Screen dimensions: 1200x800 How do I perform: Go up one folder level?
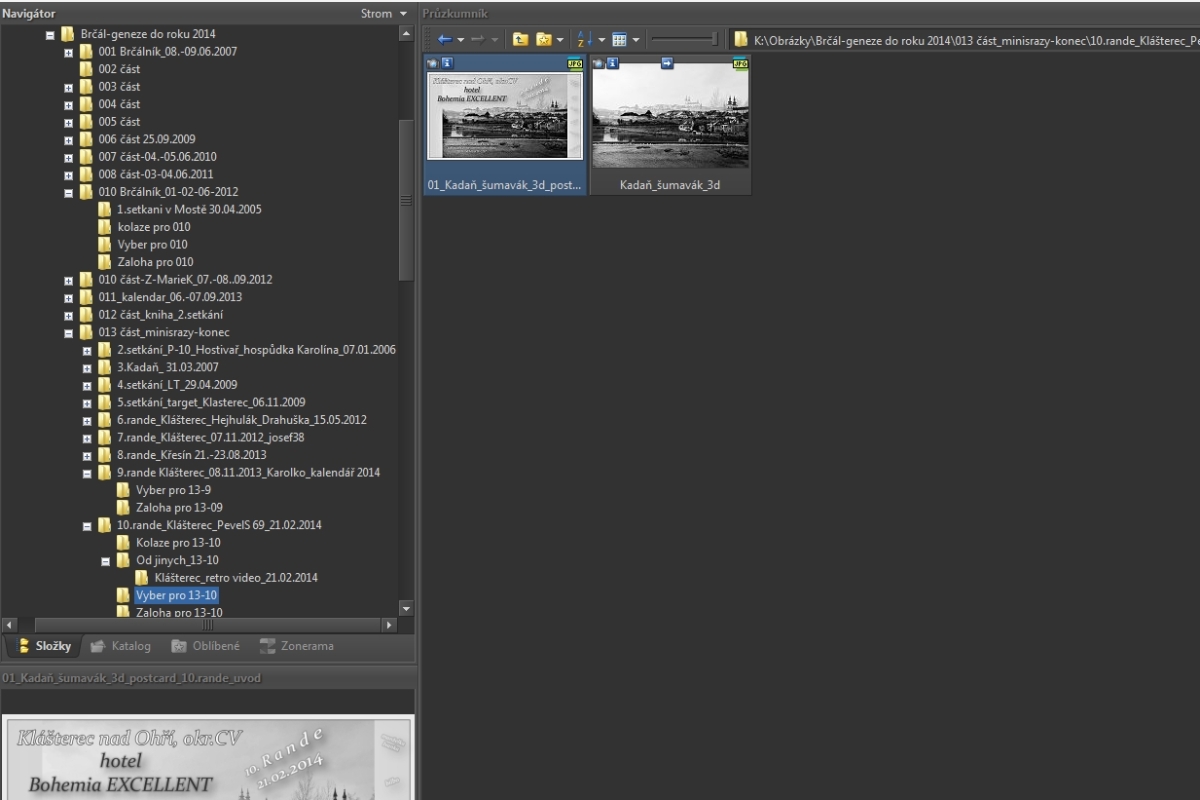click(x=521, y=39)
